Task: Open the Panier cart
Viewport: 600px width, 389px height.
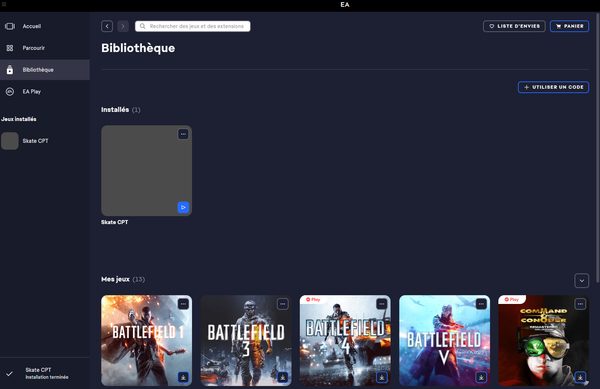Action: [x=569, y=26]
